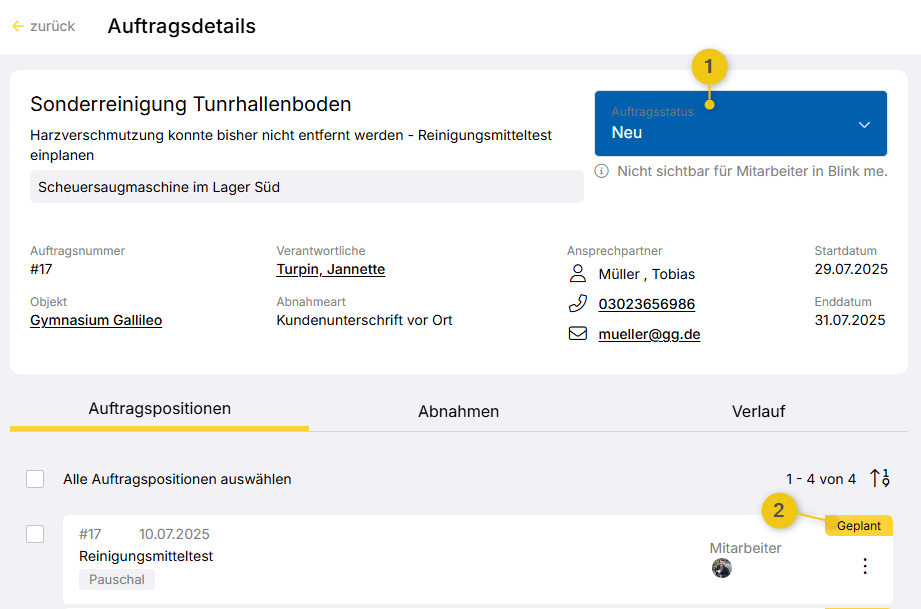Switch to the Abnahmen tab
The height and width of the screenshot is (609, 921).
tap(458, 411)
